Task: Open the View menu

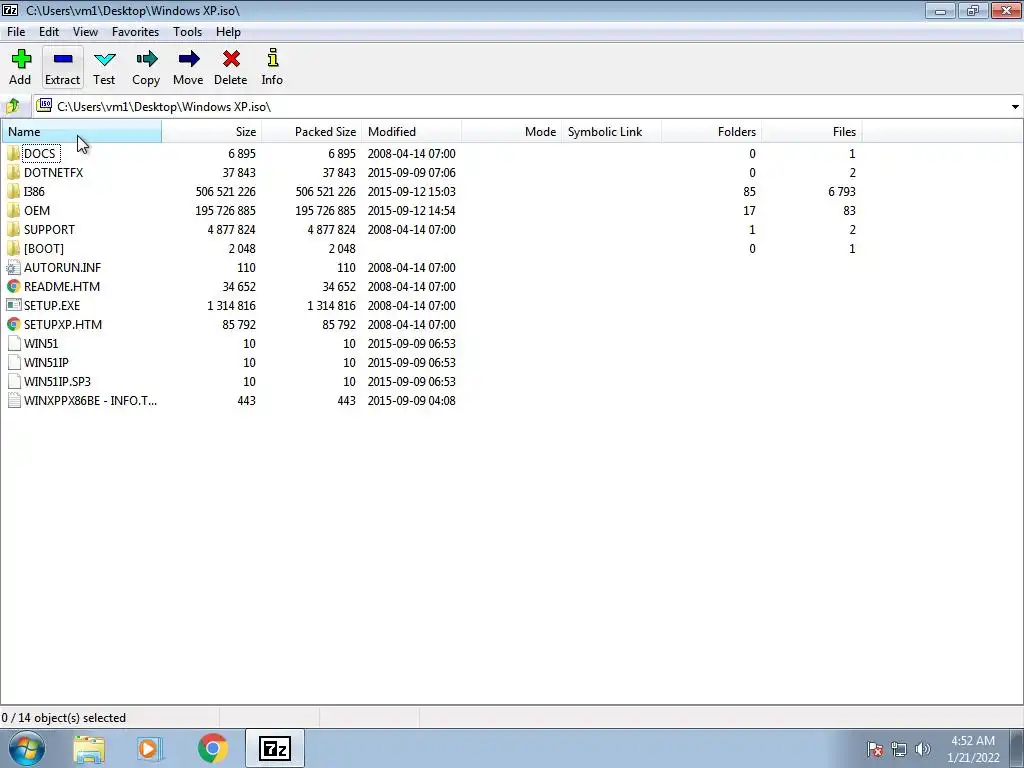Action: coord(85,31)
